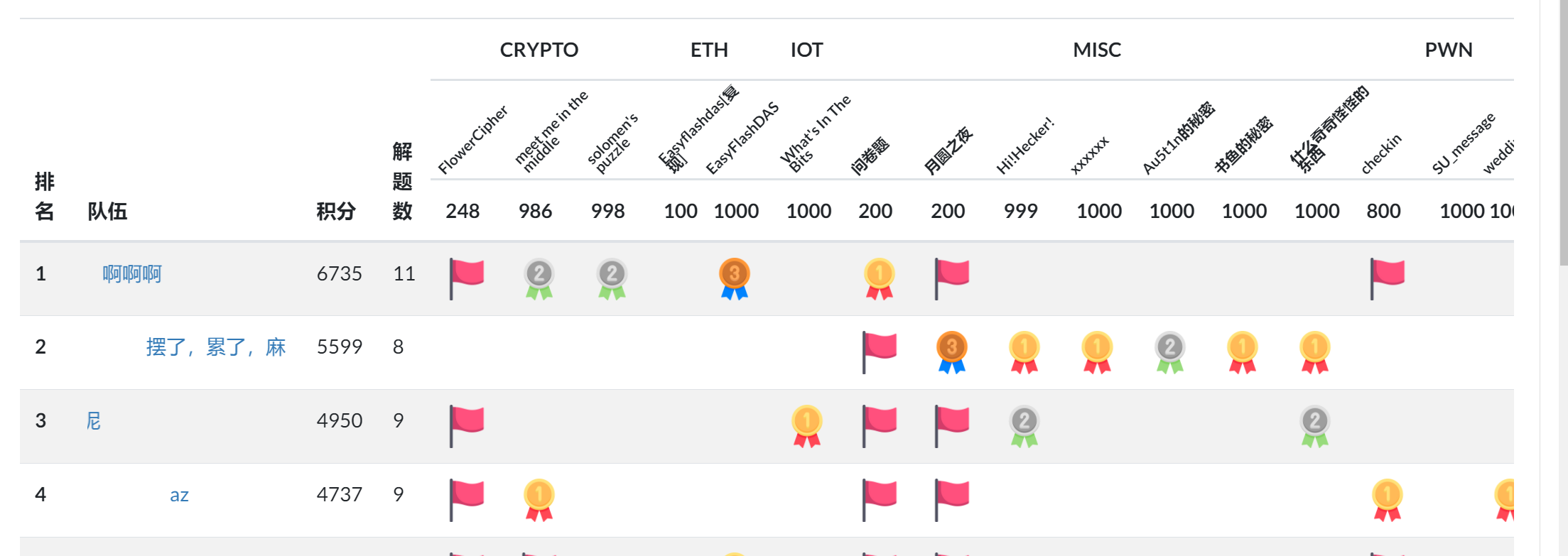Click rank 2 team's silver medal under Au5t1n的秘密
This screenshot has height=556, width=1568.
tap(1170, 352)
